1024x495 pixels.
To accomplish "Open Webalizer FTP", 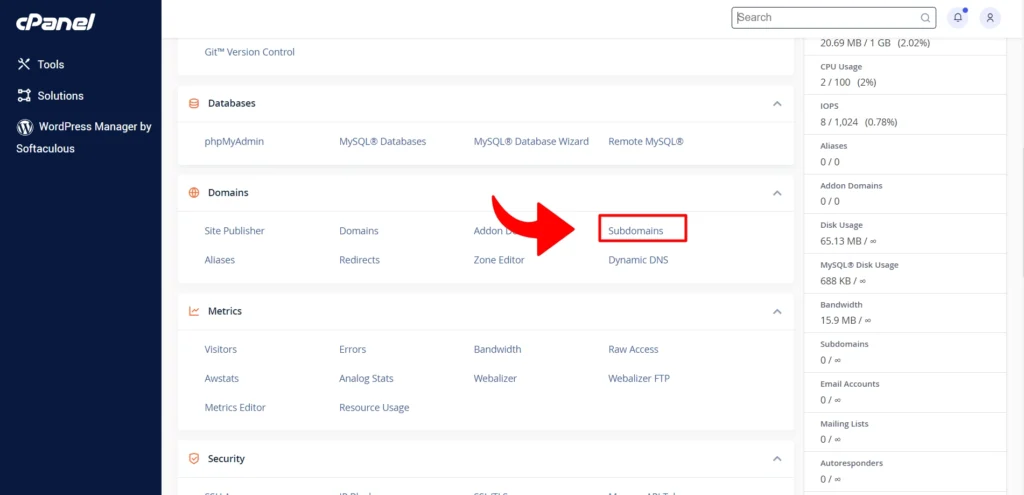I will (x=639, y=378).
